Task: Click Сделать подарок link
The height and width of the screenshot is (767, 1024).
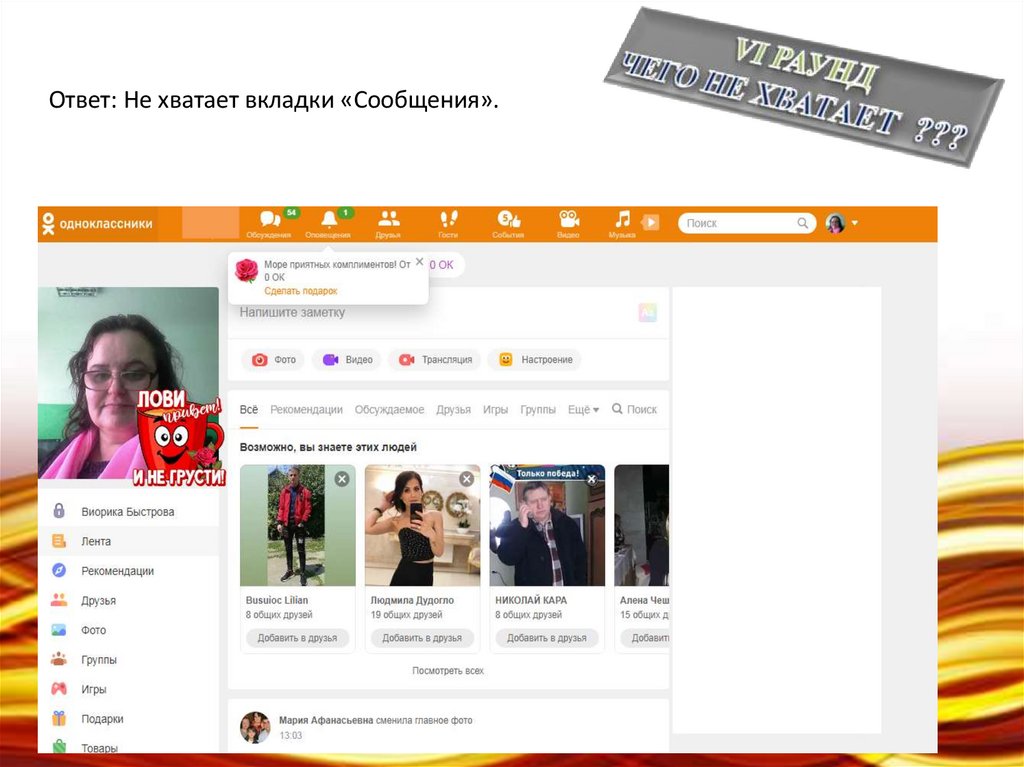Action: (300, 291)
